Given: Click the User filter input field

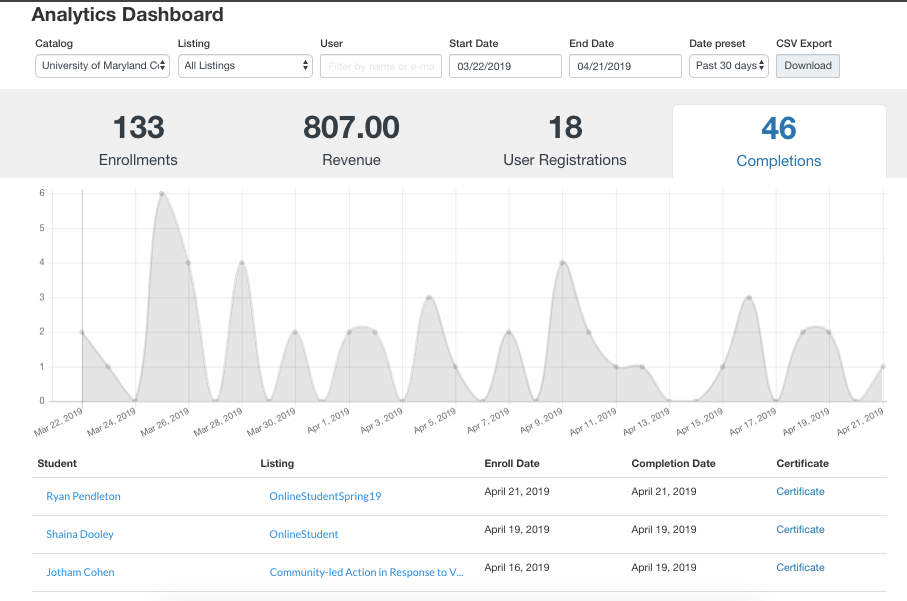Looking at the screenshot, I should (380, 66).
